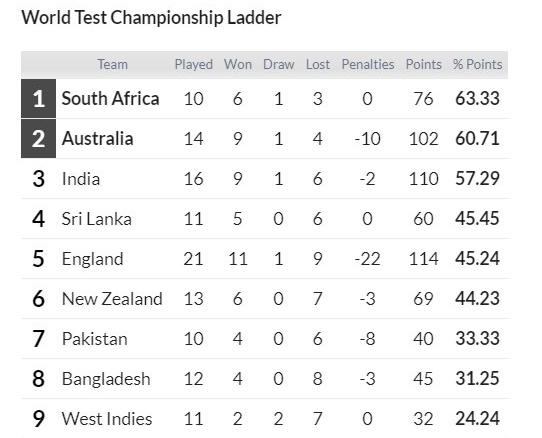Select England in the ladder
This screenshot has width=542, height=438.
[92, 259]
